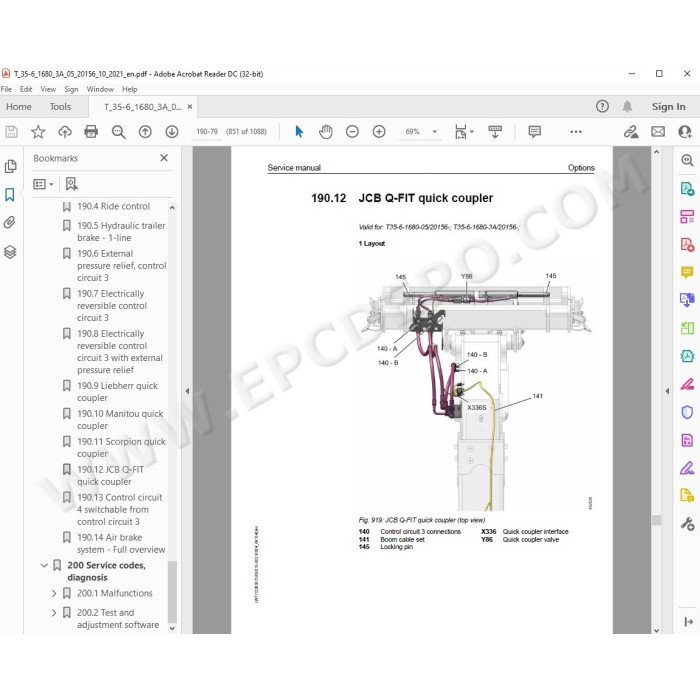
Task: Open Help question mark icon
Action: [602, 106]
